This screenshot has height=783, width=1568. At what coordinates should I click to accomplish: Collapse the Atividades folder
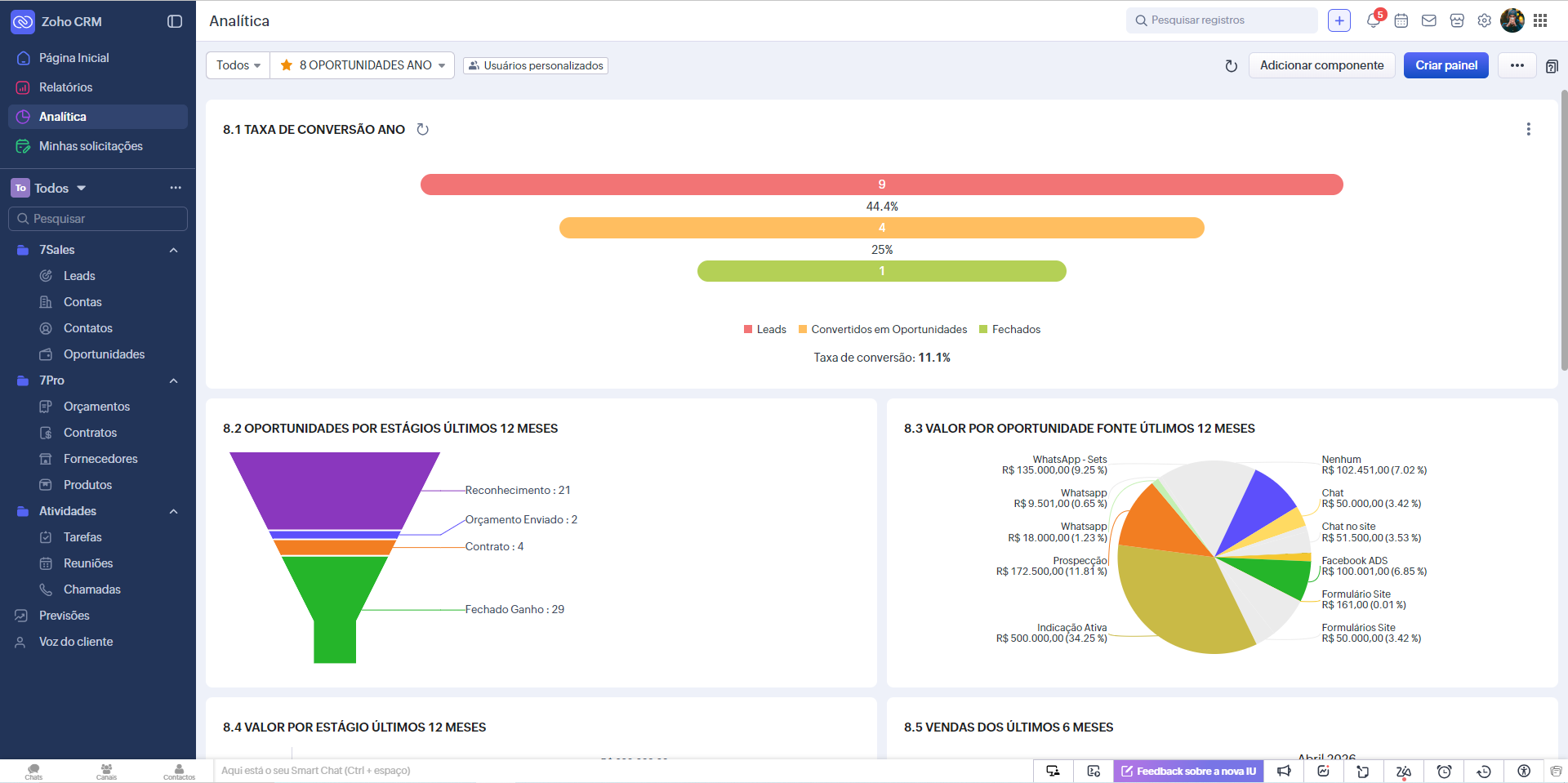click(173, 511)
